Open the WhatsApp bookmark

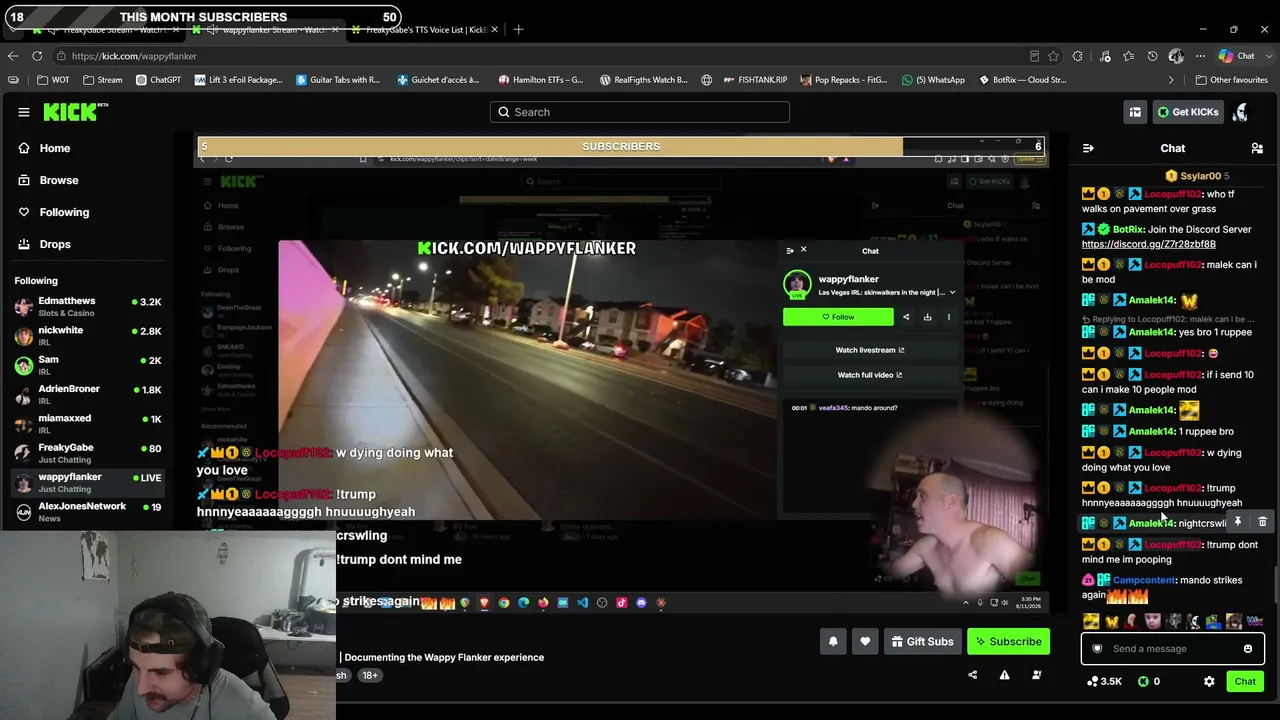pyautogui.click(x=933, y=80)
